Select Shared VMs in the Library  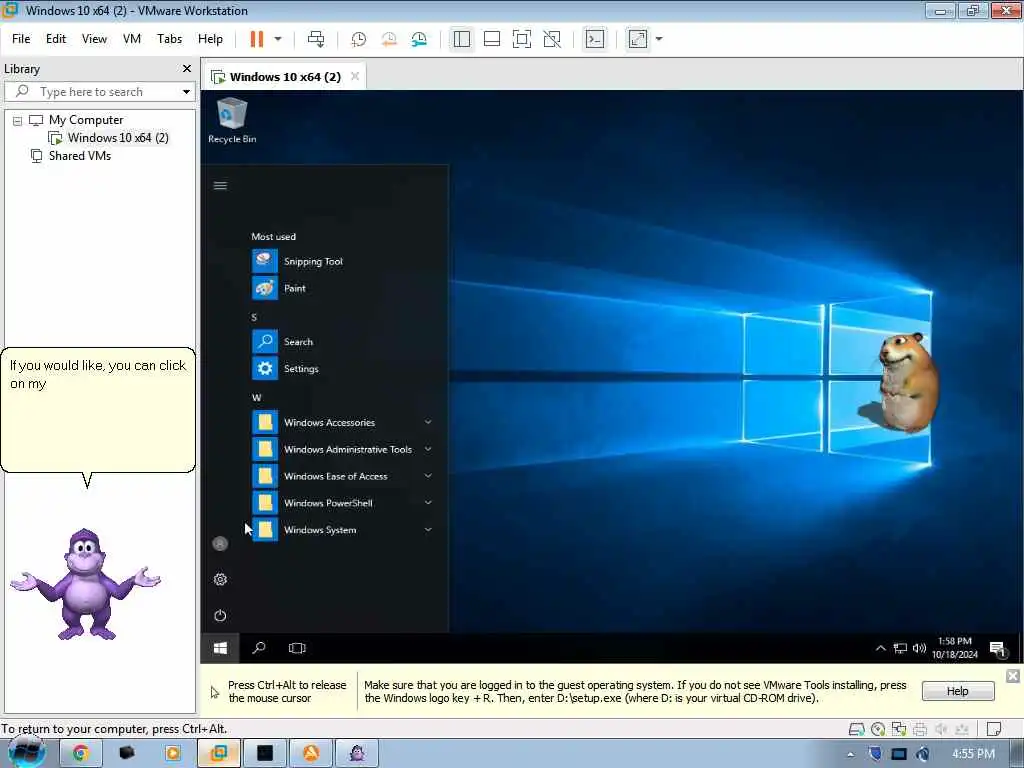[x=80, y=156]
